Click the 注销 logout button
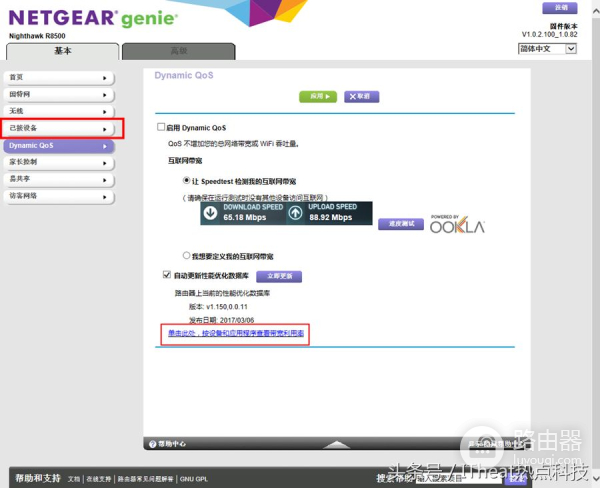This screenshot has height=488, width=600. [x=560, y=8]
